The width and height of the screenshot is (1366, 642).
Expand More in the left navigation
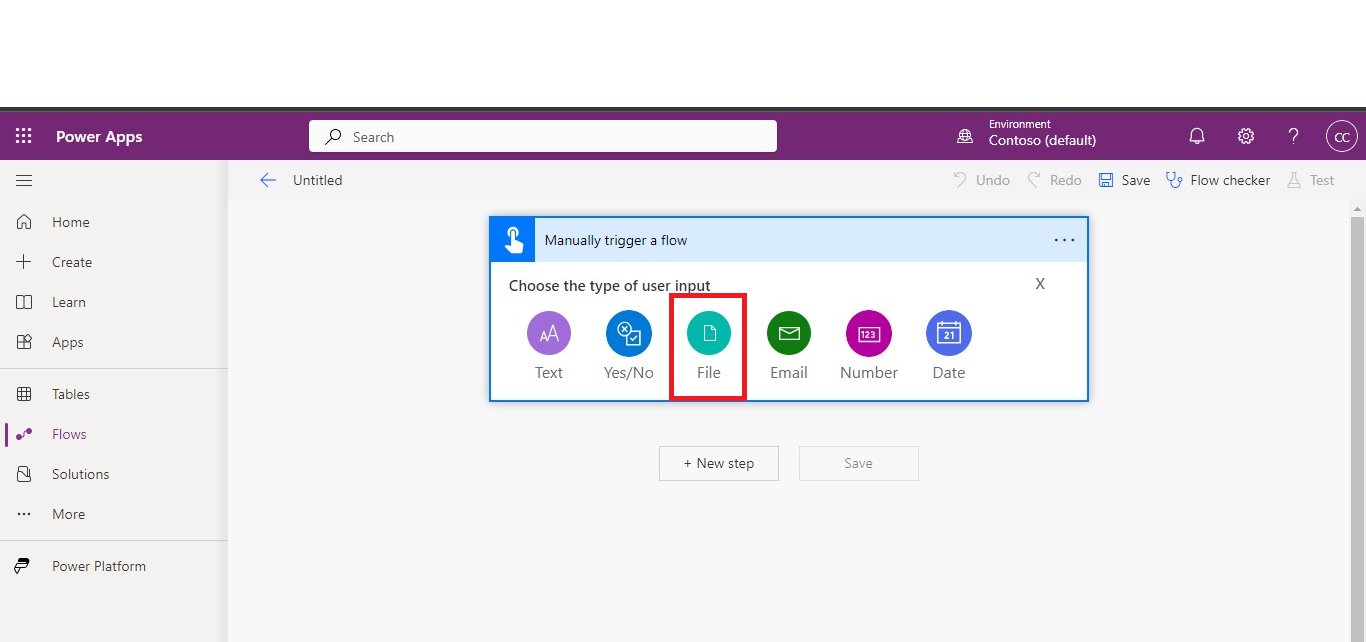pyautogui.click(x=68, y=514)
